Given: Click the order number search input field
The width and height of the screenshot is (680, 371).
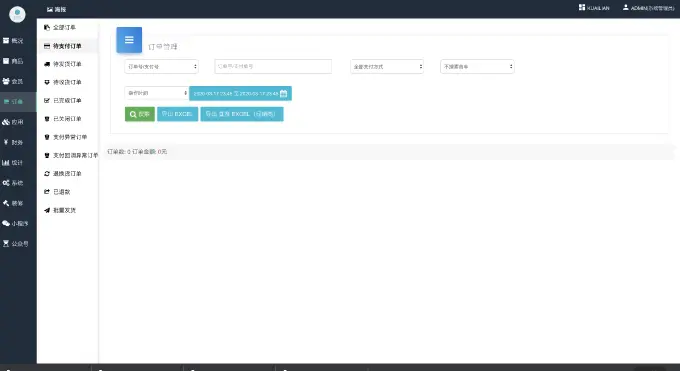Looking at the screenshot, I should [273, 66].
